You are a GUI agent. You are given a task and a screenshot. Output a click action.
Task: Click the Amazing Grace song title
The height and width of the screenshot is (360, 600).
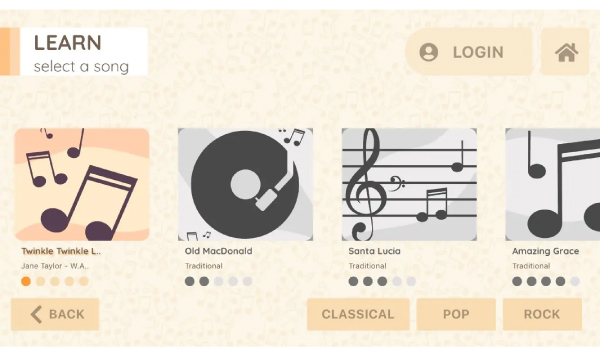pos(546,251)
